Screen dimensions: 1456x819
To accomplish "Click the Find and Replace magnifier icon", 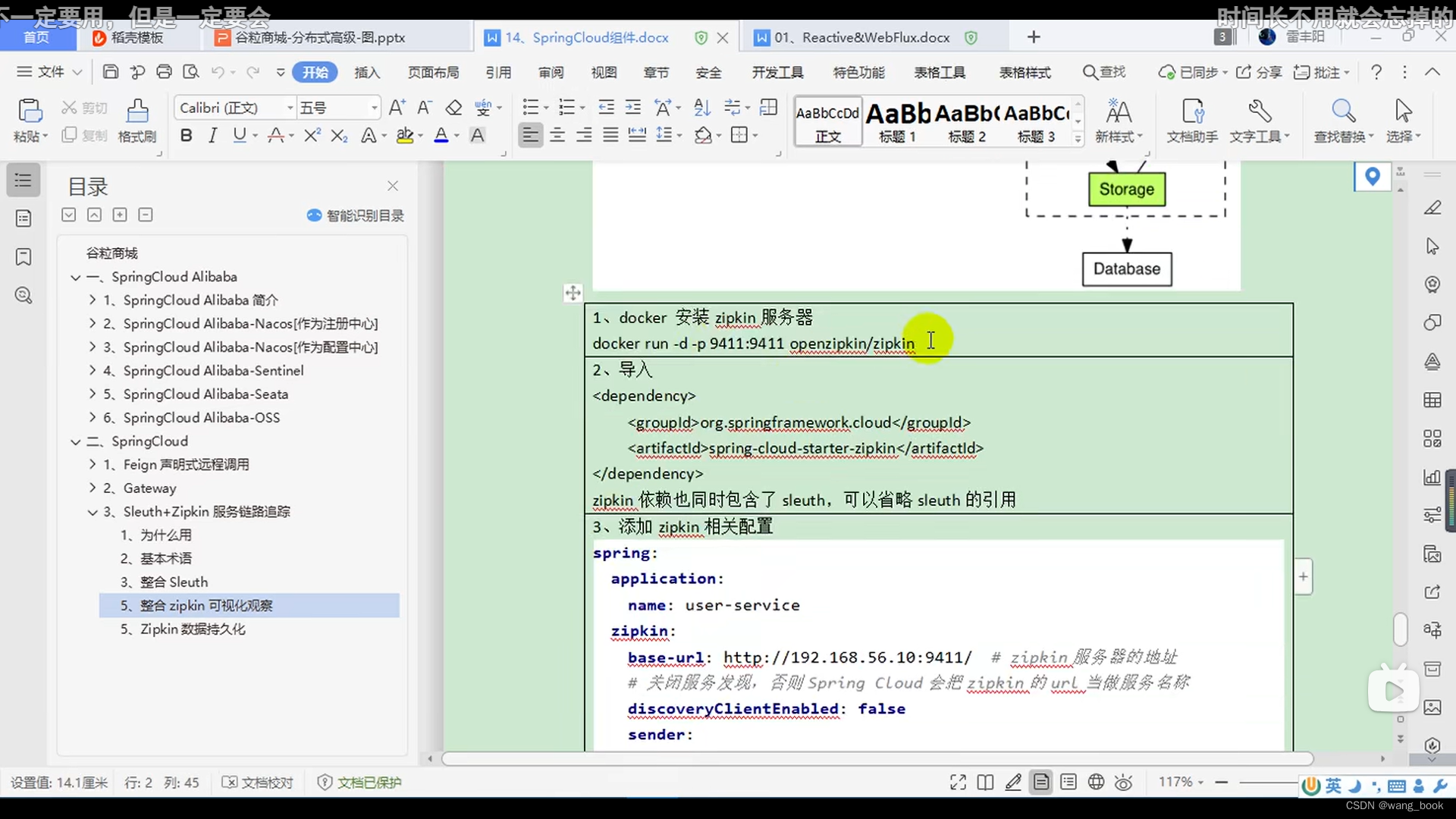I will pyautogui.click(x=1343, y=111).
